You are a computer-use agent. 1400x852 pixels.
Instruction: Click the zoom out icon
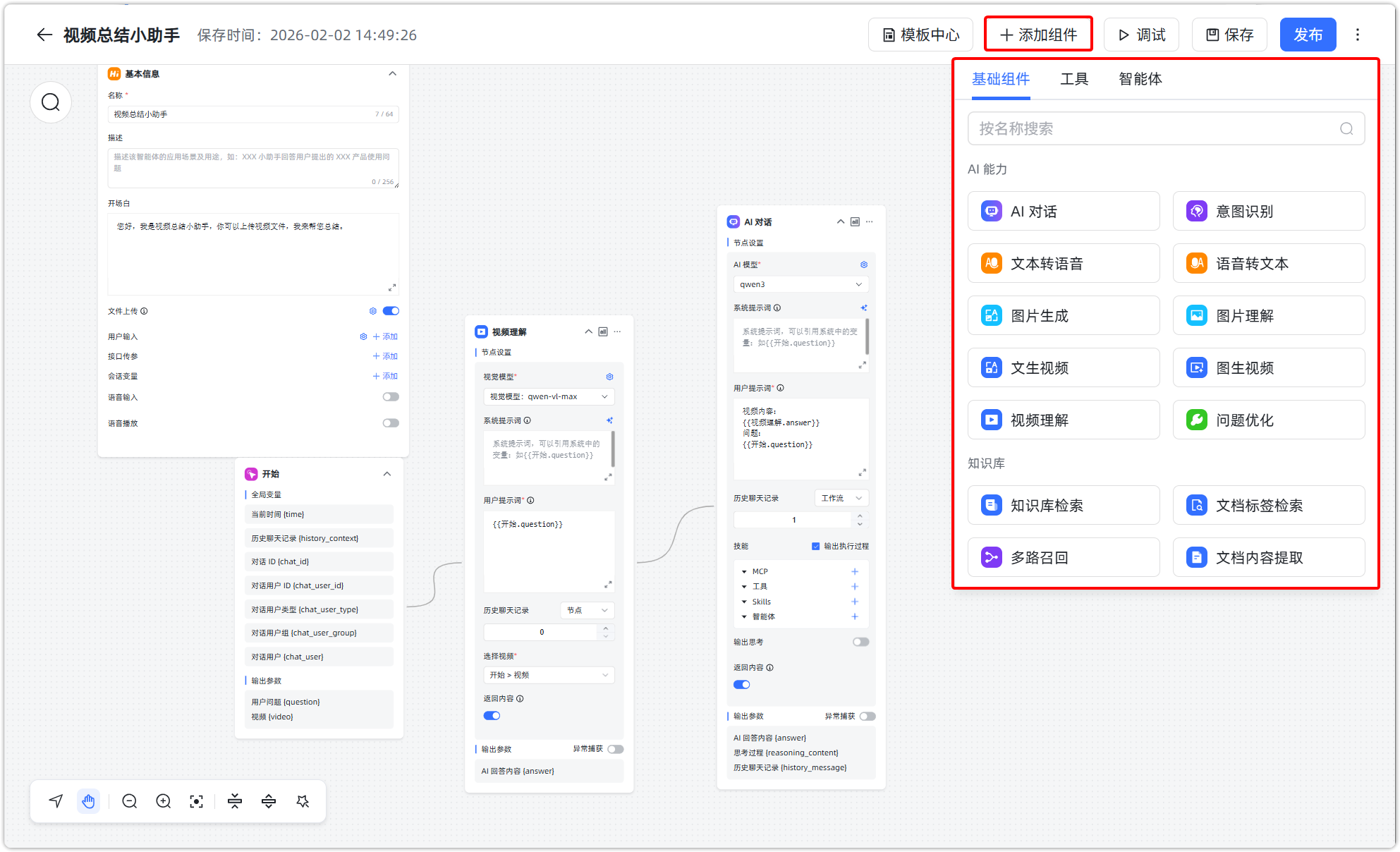click(129, 801)
